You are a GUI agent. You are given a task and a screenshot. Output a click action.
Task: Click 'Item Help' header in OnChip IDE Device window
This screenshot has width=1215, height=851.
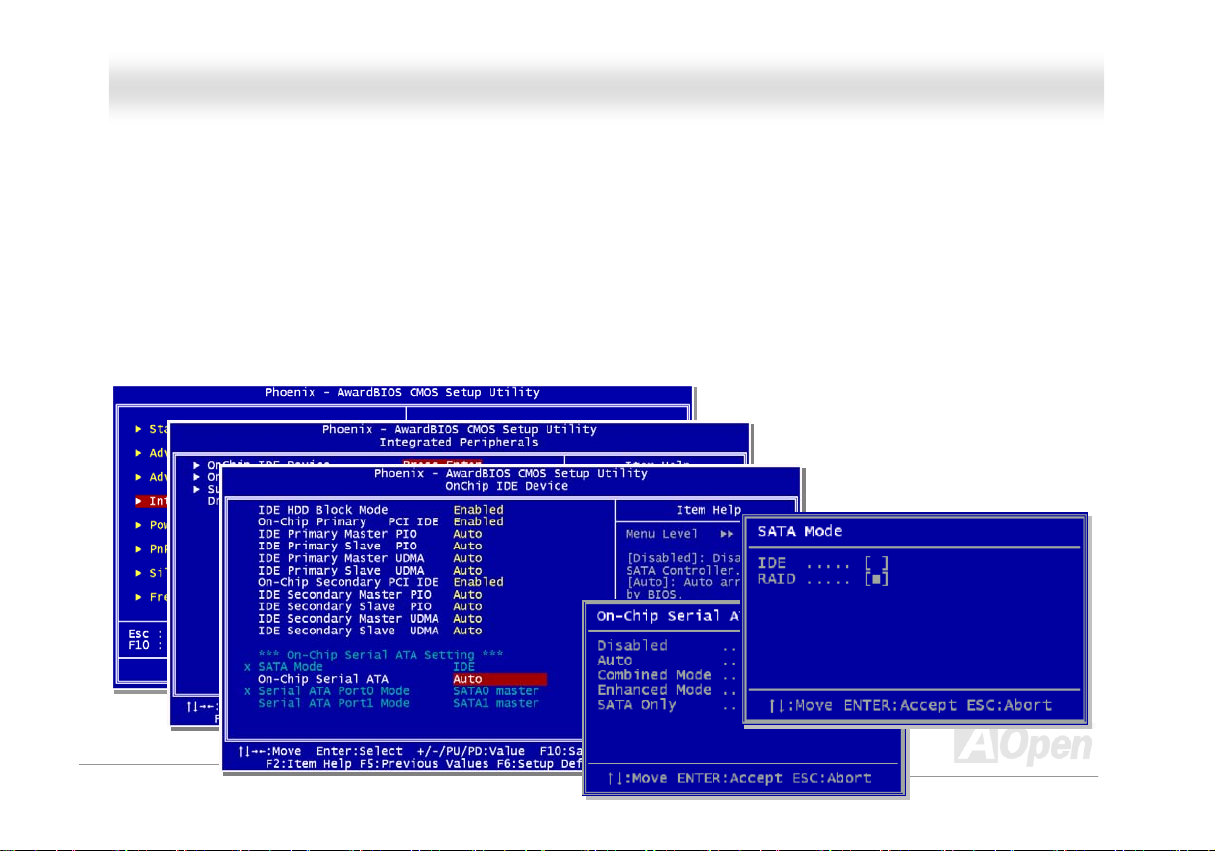point(709,510)
